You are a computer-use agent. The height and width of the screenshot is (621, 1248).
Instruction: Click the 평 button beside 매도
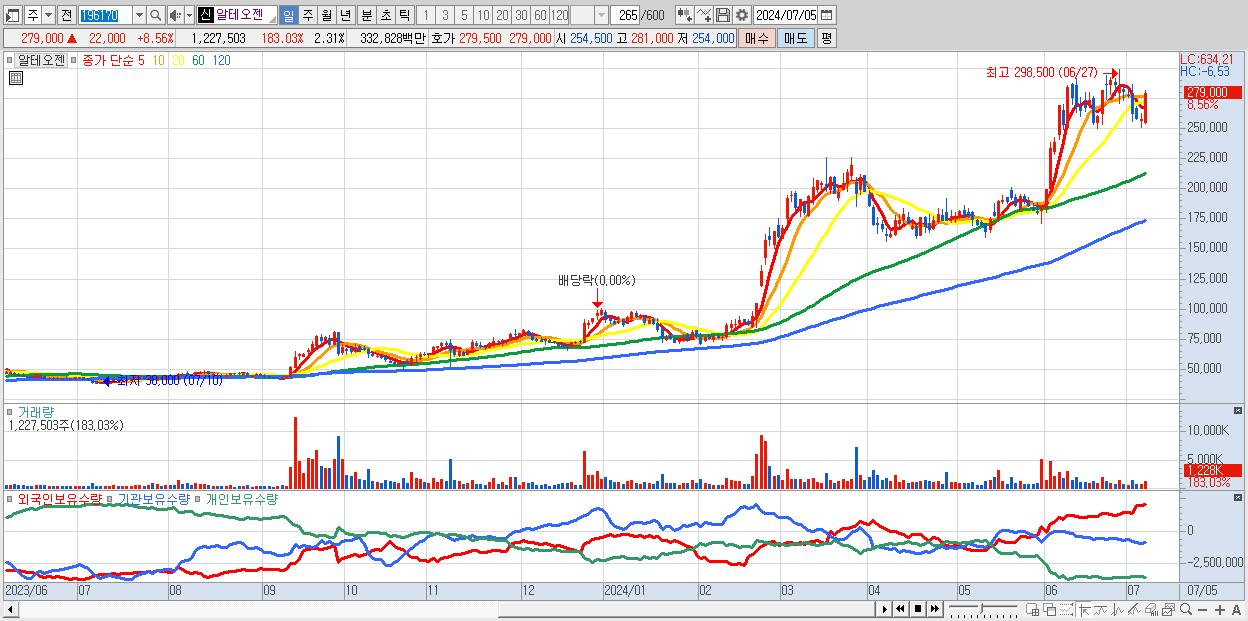tap(826, 38)
